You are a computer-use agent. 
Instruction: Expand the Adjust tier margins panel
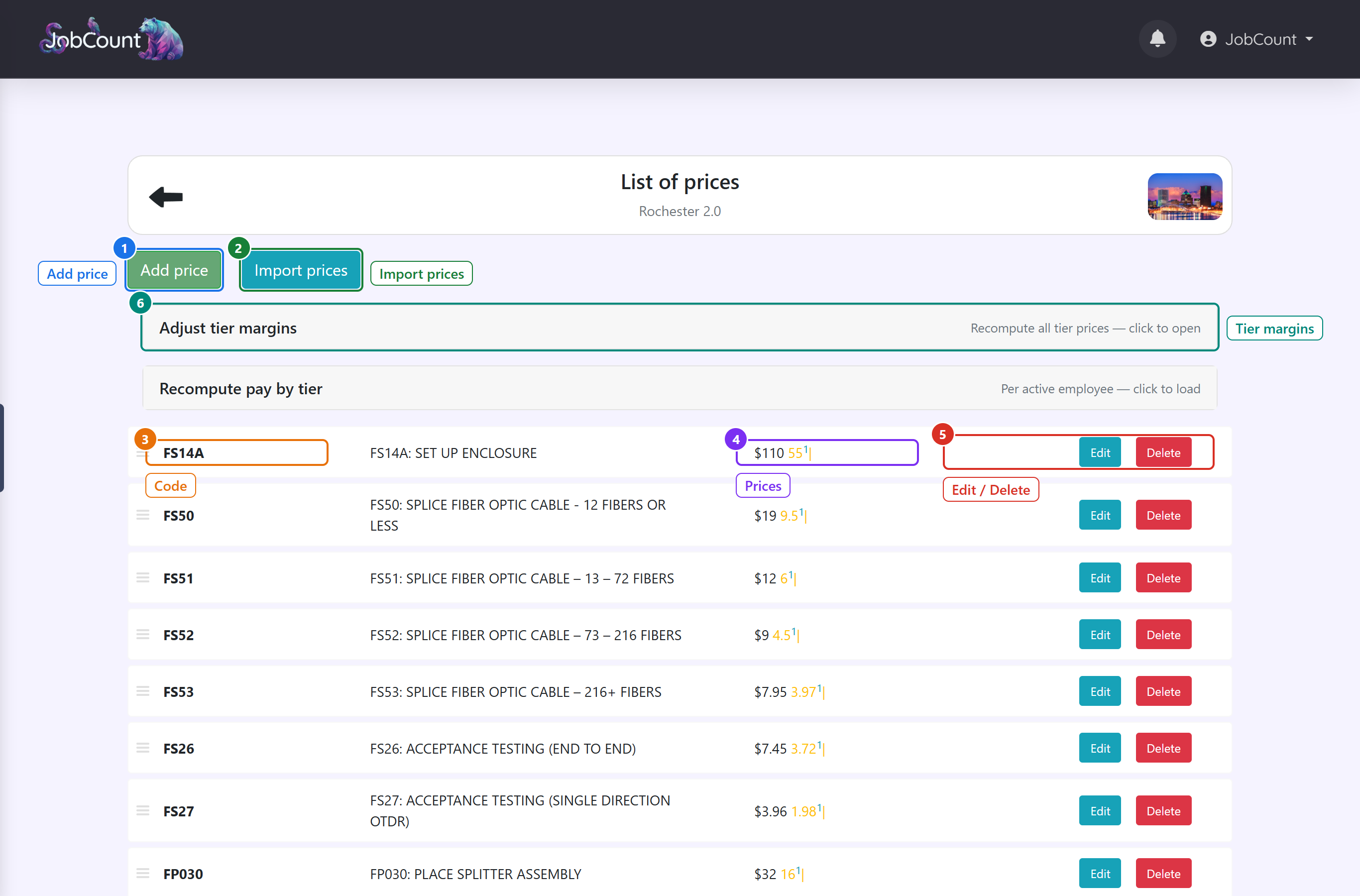680,328
